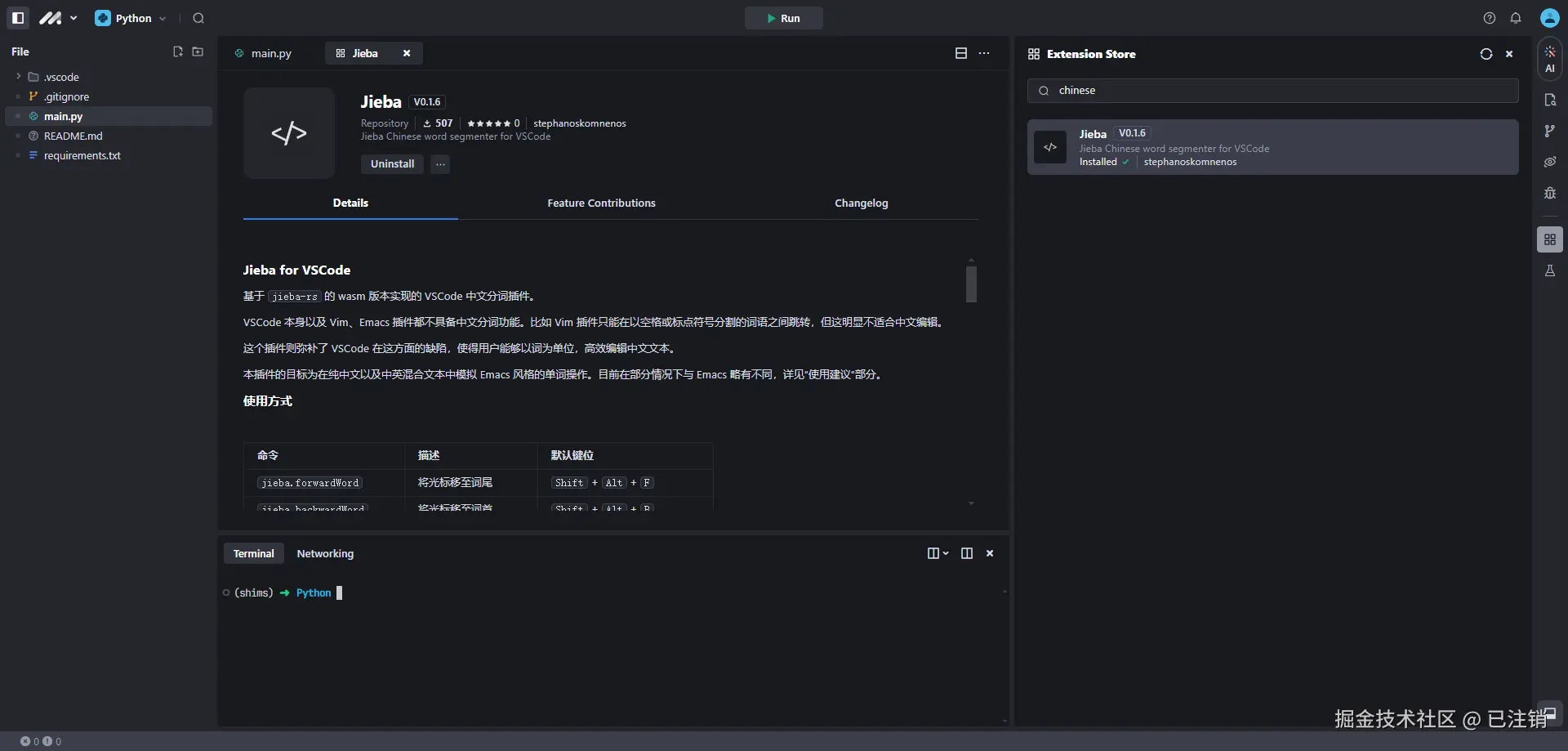The height and width of the screenshot is (751, 1568).
Task: Open the Changelog tab
Action: point(861,203)
